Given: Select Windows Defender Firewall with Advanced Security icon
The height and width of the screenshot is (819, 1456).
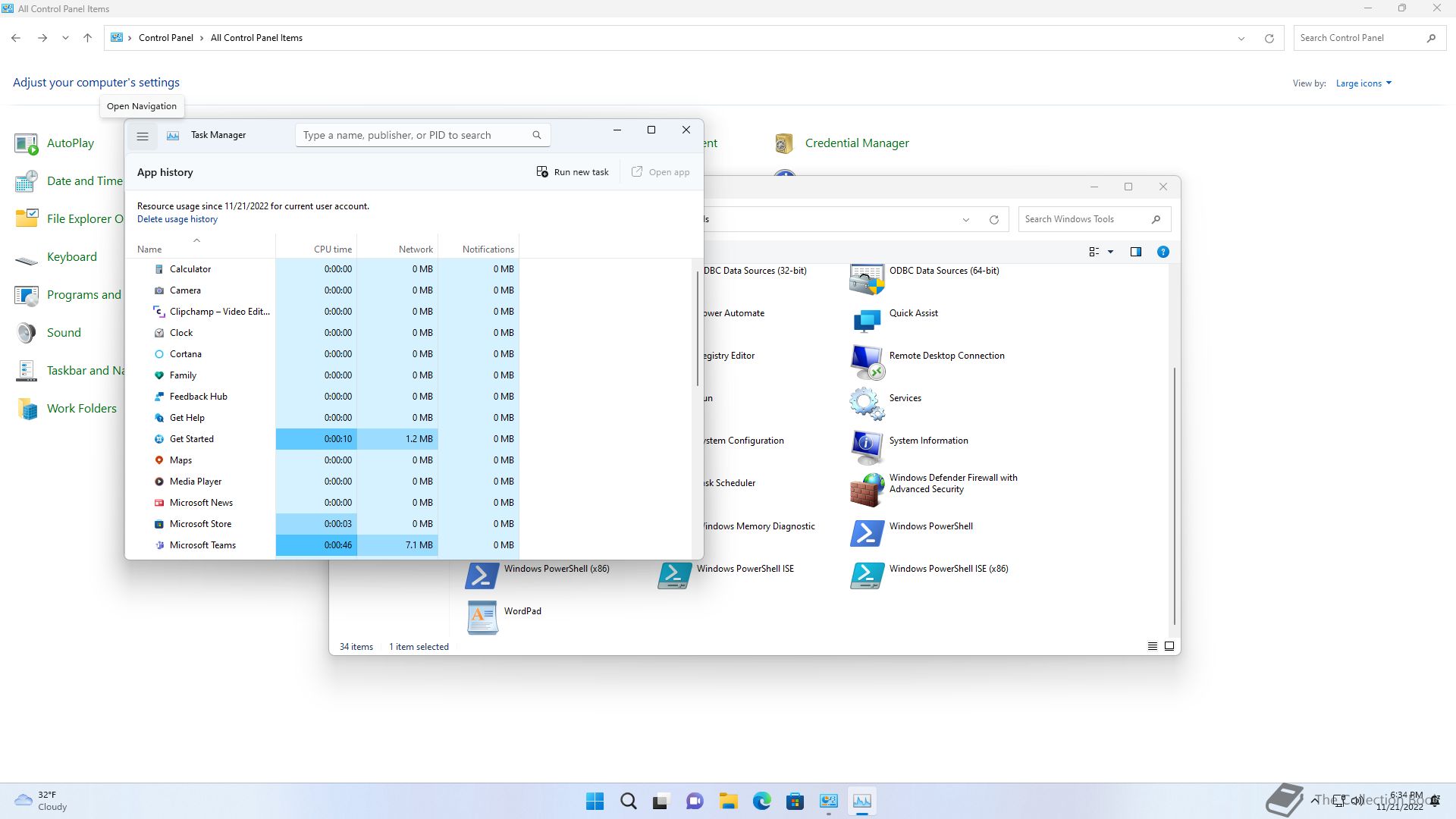Looking at the screenshot, I should point(867,490).
